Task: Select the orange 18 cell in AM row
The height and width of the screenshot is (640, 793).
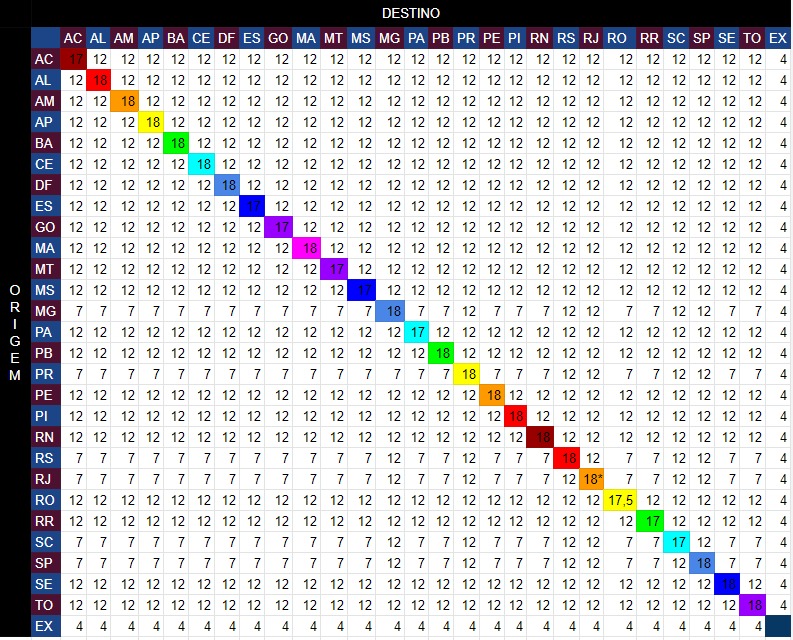Action: (125, 101)
